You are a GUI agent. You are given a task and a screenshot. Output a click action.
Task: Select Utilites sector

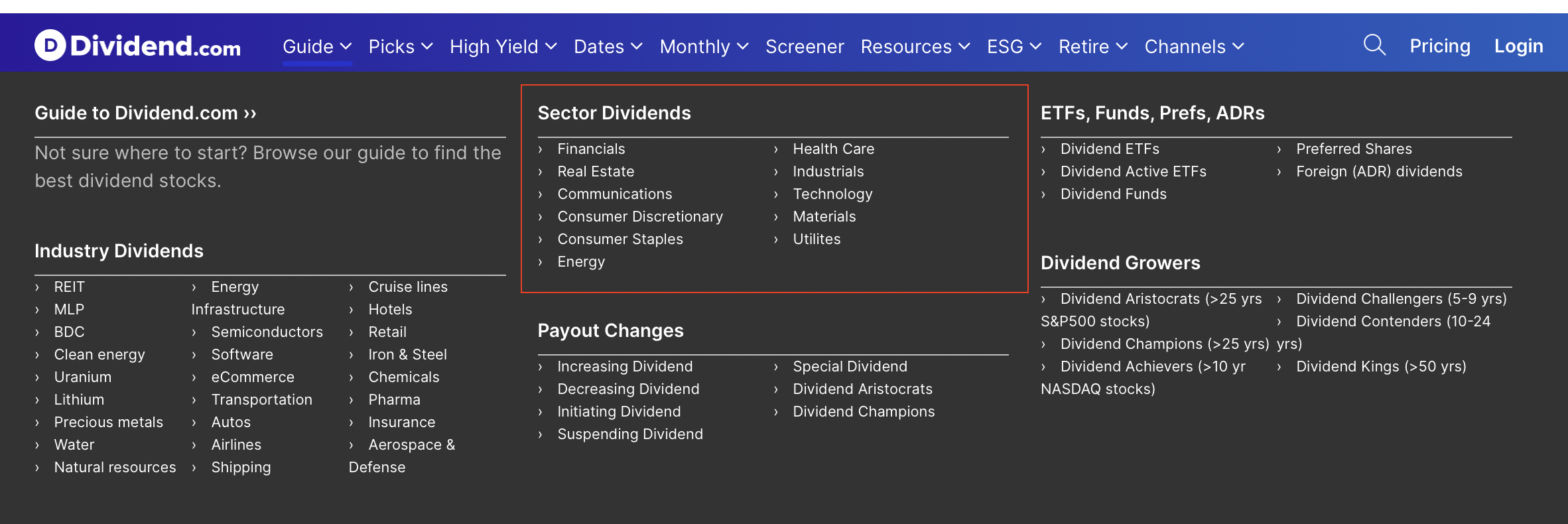817,239
